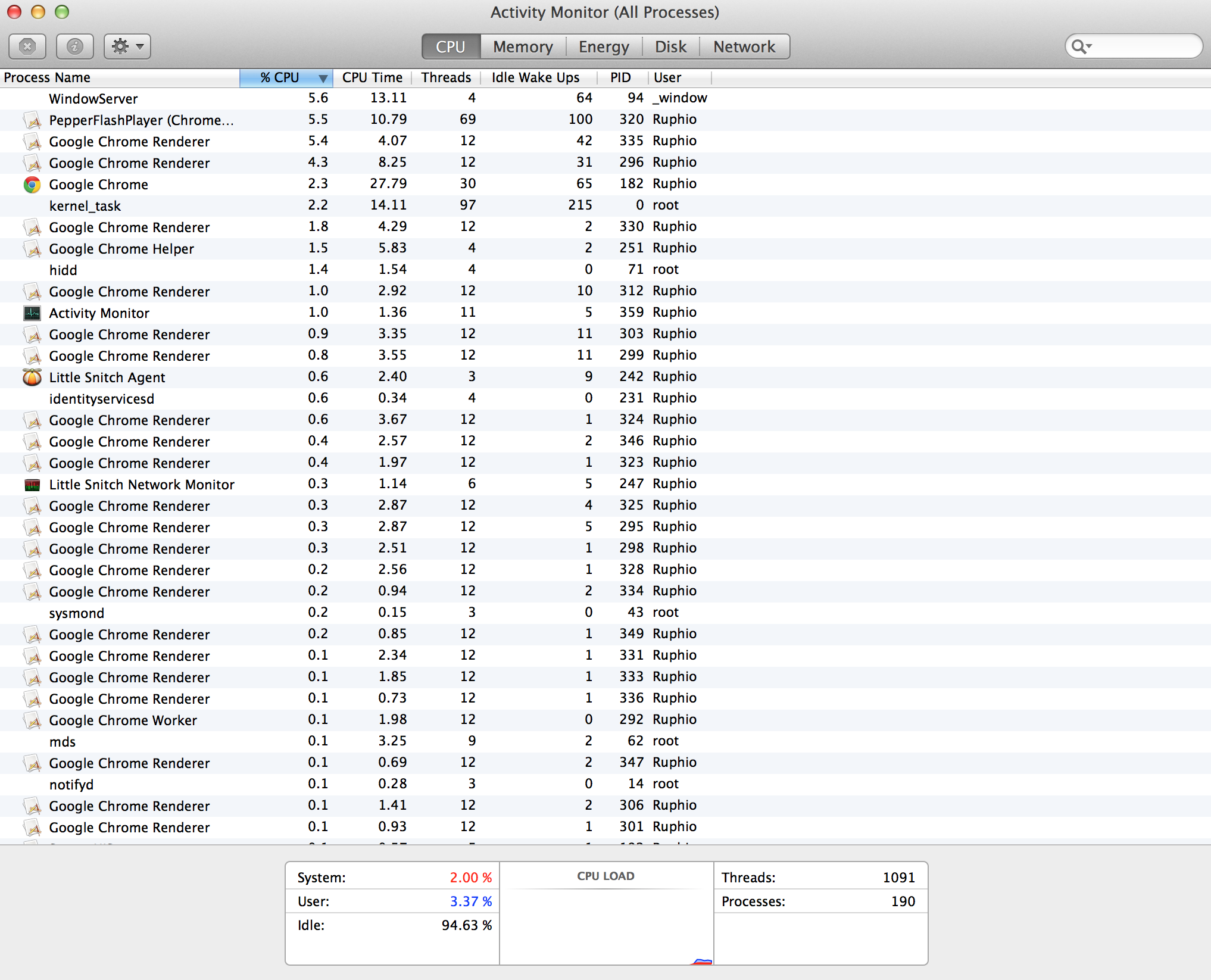Click the Google Chrome app icon
Image resolution: width=1211 pixels, height=980 pixels.
point(32,185)
